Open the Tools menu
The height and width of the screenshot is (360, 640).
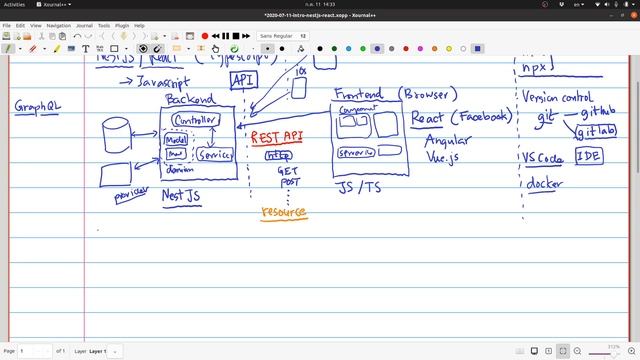click(x=104, y=25)
